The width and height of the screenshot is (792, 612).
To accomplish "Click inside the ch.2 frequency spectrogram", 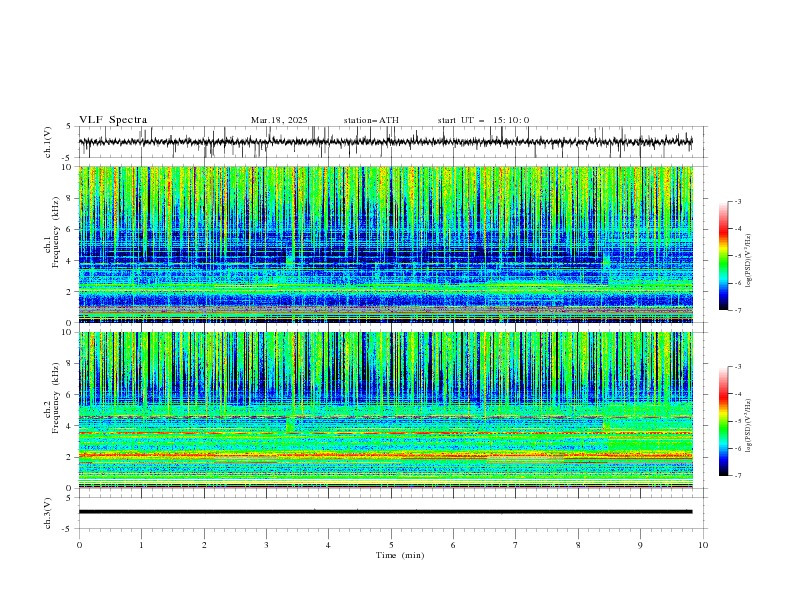I will coord(385,410).
